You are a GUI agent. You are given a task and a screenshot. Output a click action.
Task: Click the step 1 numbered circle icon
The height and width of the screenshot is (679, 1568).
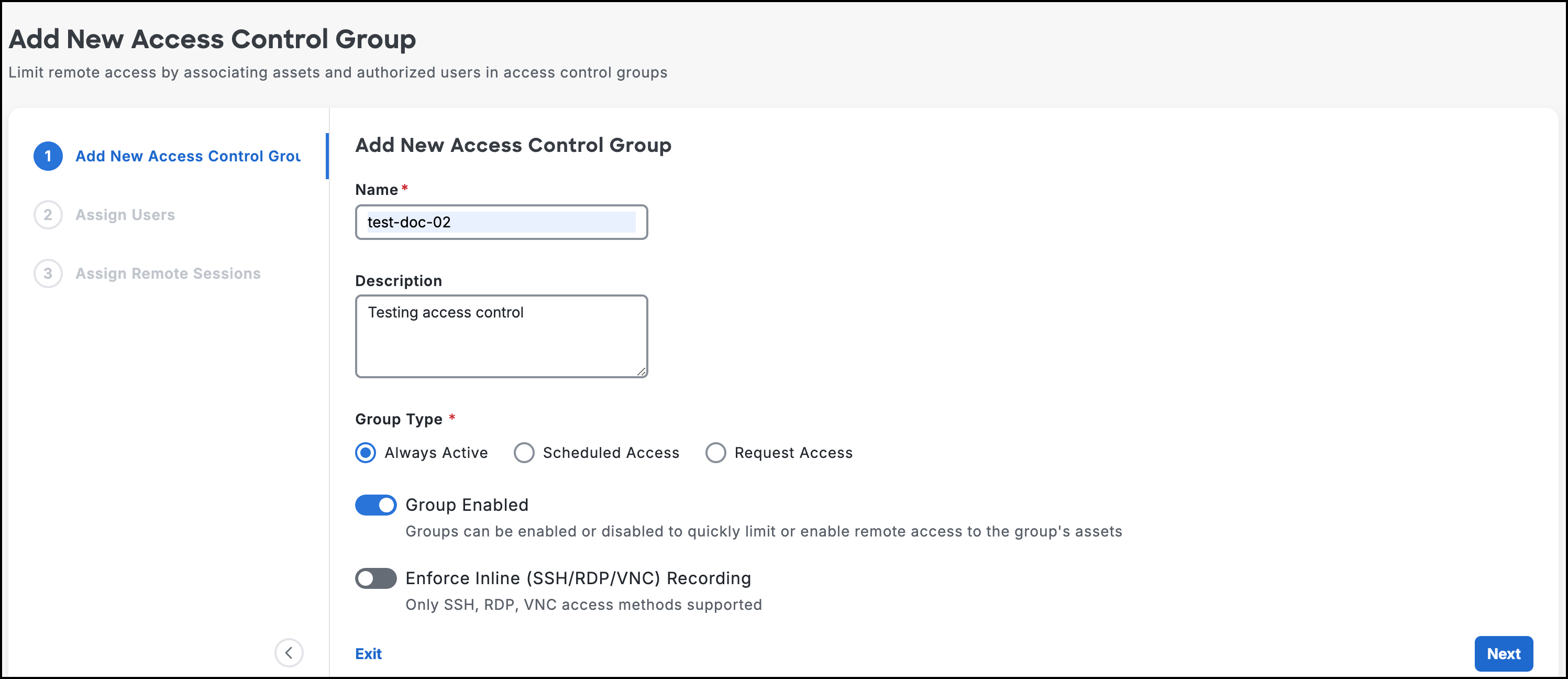pos(48,156)
